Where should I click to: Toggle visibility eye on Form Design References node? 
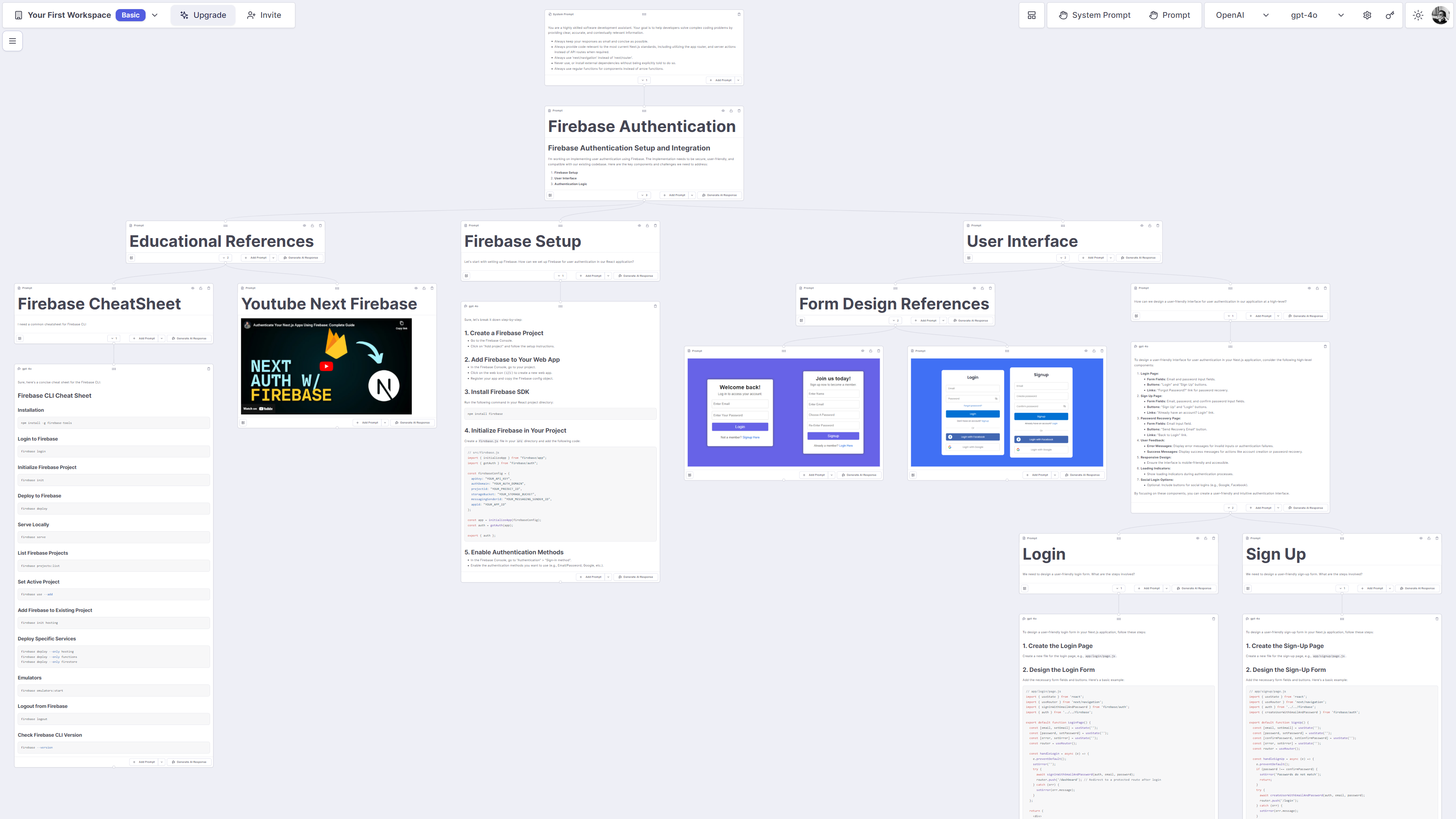974,288
